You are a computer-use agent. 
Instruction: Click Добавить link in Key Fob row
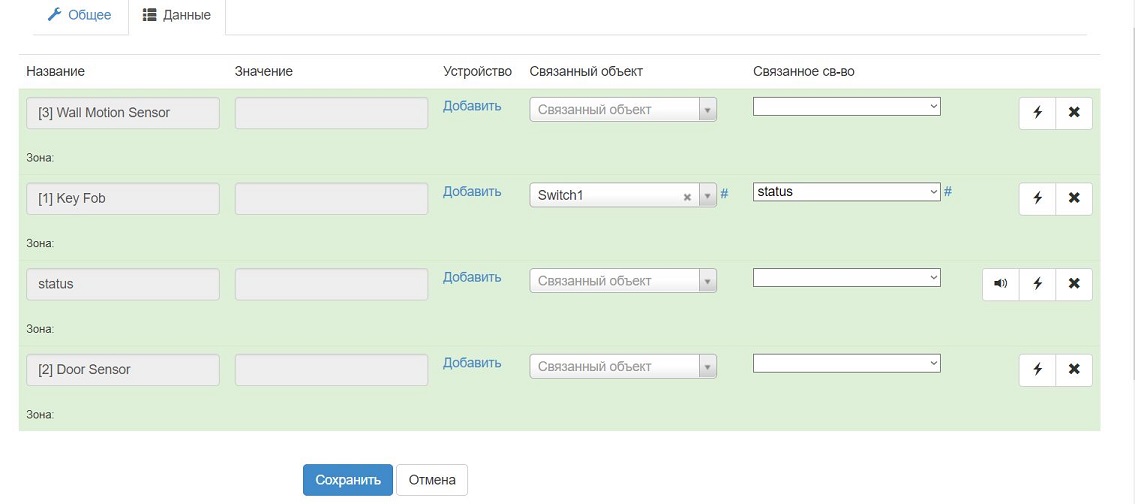(x=472, y=191)
